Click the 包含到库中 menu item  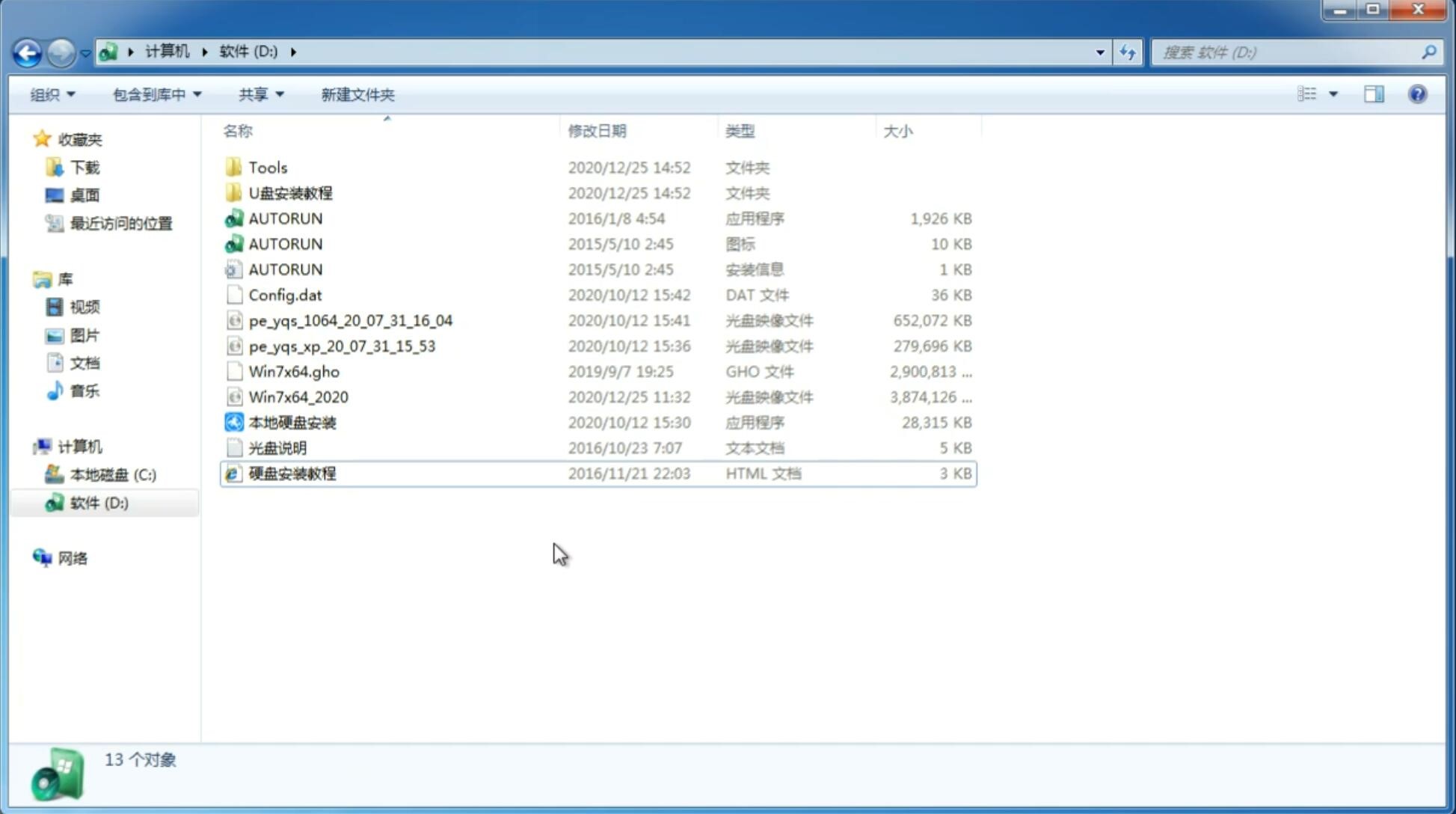pyautogui.click(x=155, y=94)
